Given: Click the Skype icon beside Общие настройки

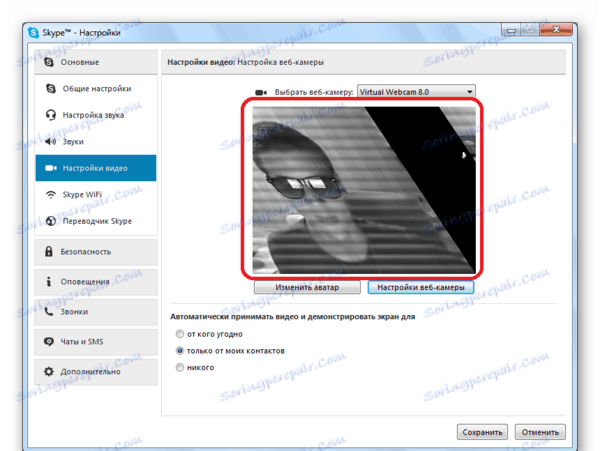Looking at the screenshot, I should coord(51,88).
